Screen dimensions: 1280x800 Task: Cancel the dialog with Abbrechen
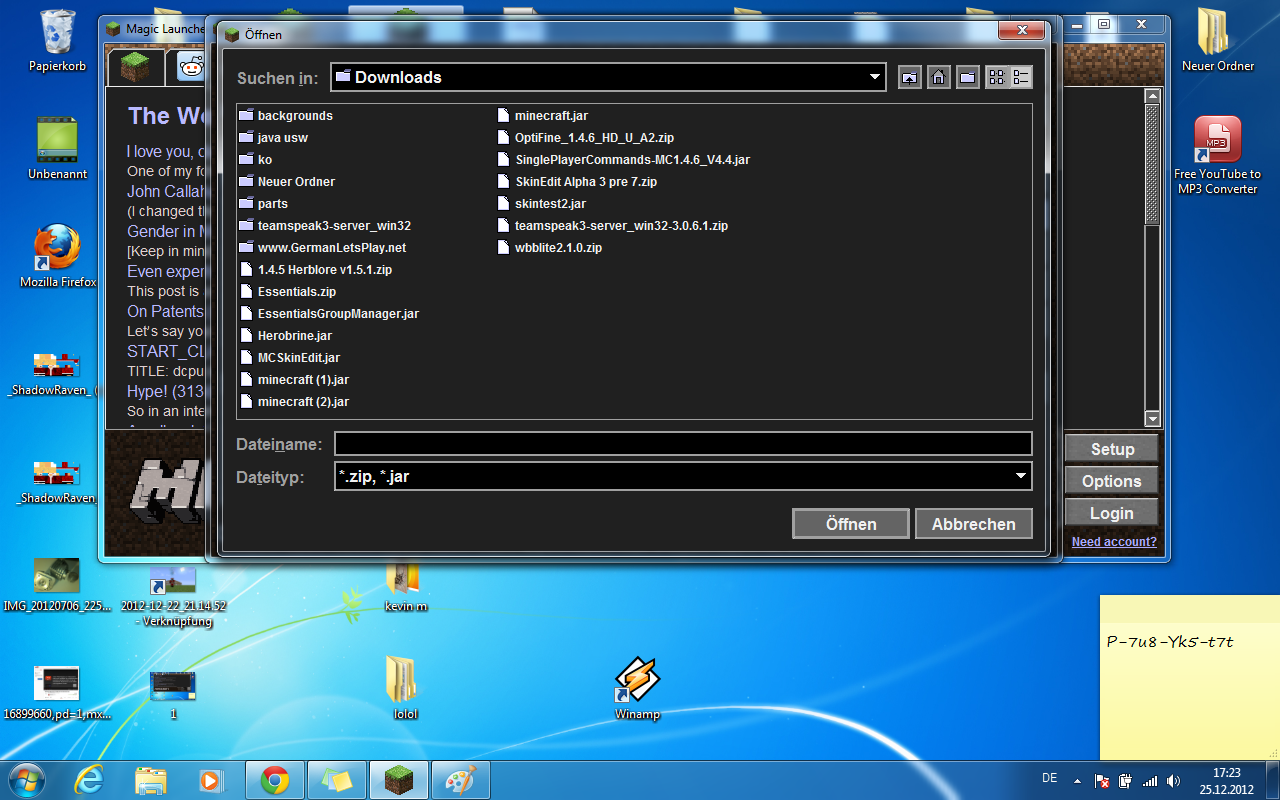pos(973,524)
